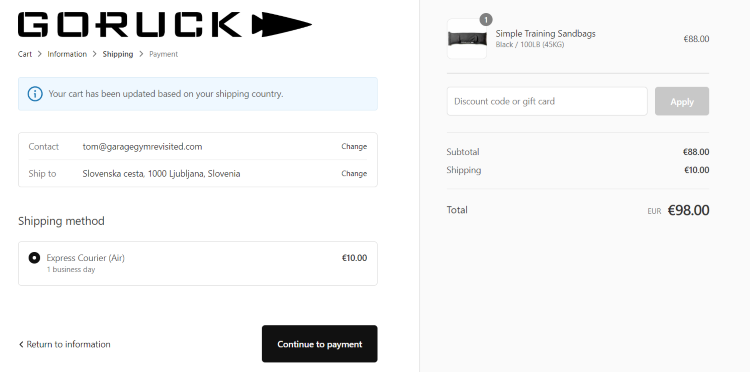The image size is (750, 372).
Task: Change the Ship to address
Action: point(354,174)
